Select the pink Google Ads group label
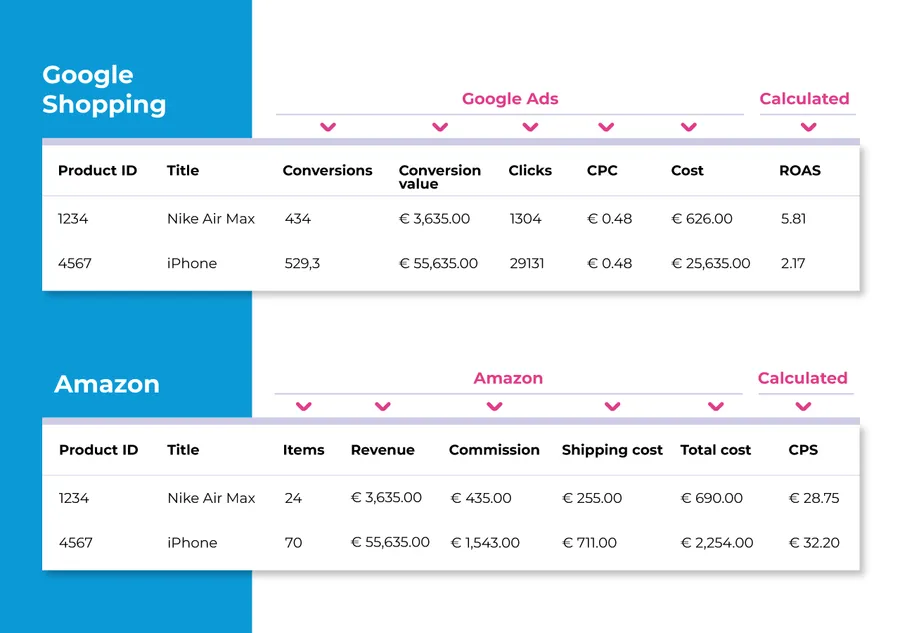The height and width of the screenshot is (633, 900). [510, 99]
